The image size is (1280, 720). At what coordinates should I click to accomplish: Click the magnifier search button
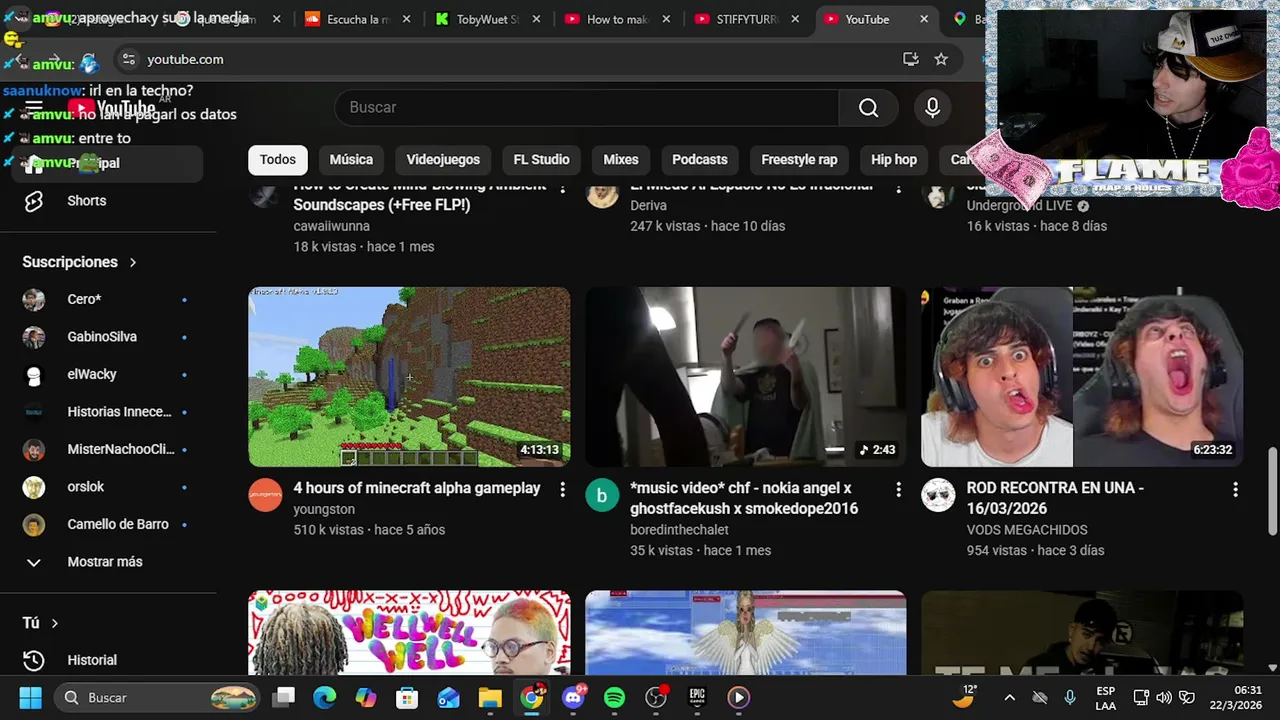[868, 108]
